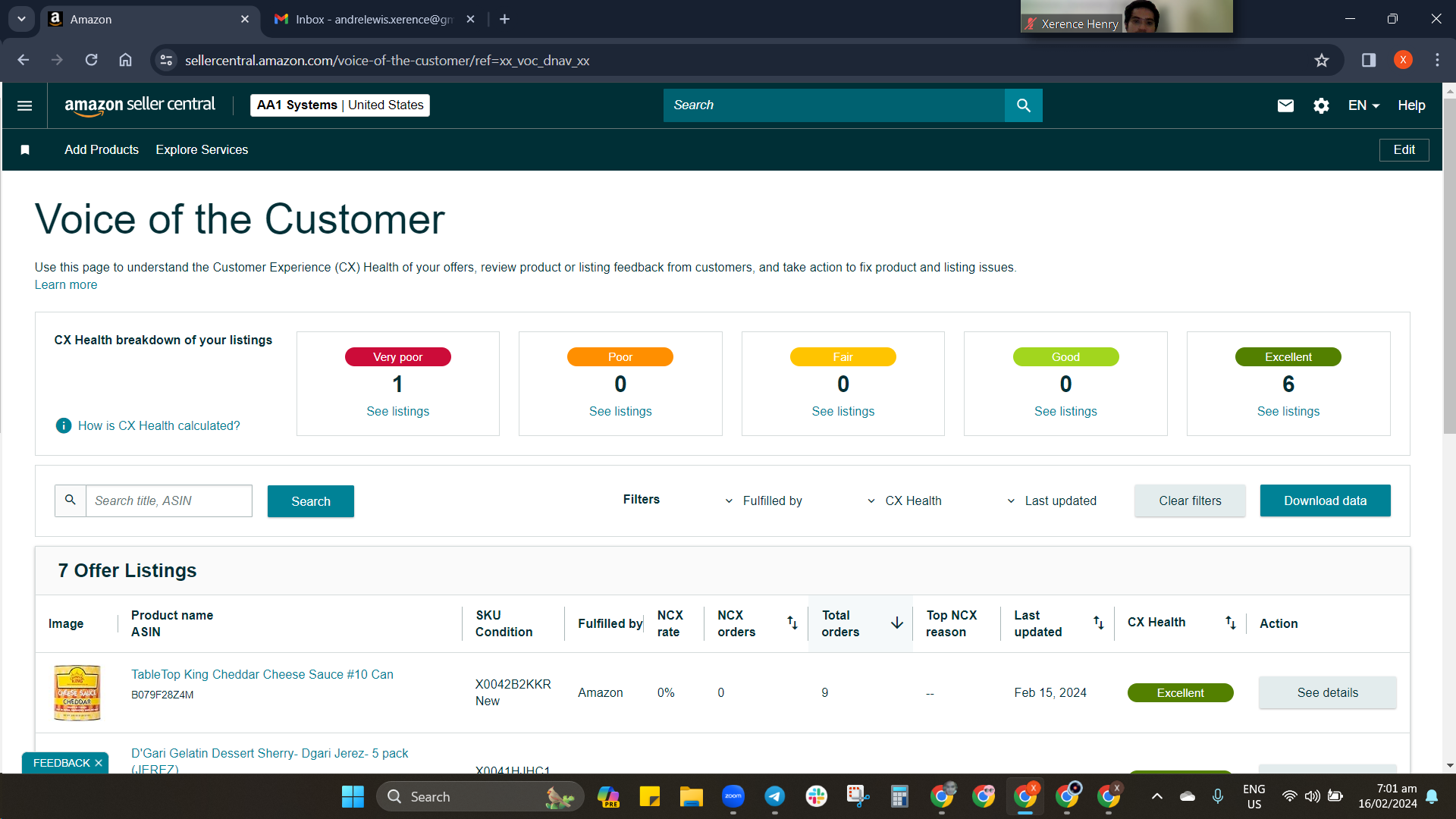Viewport: 1456px width, 819px height.
Task: Open Zoom from the taskbar
Action: pos(733,796)
